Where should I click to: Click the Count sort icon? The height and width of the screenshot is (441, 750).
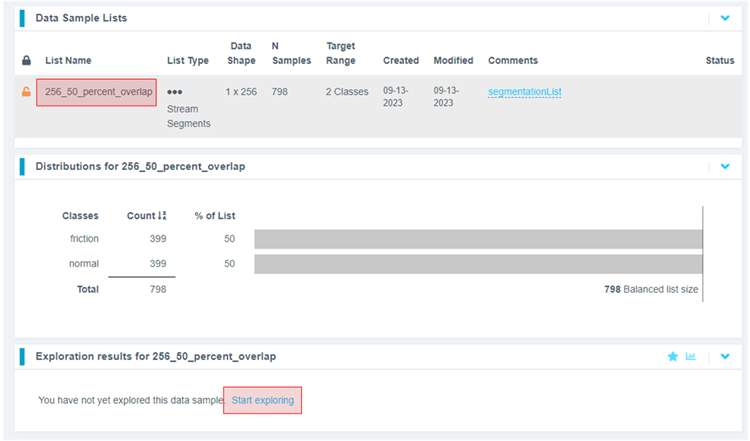click(163, 216)
